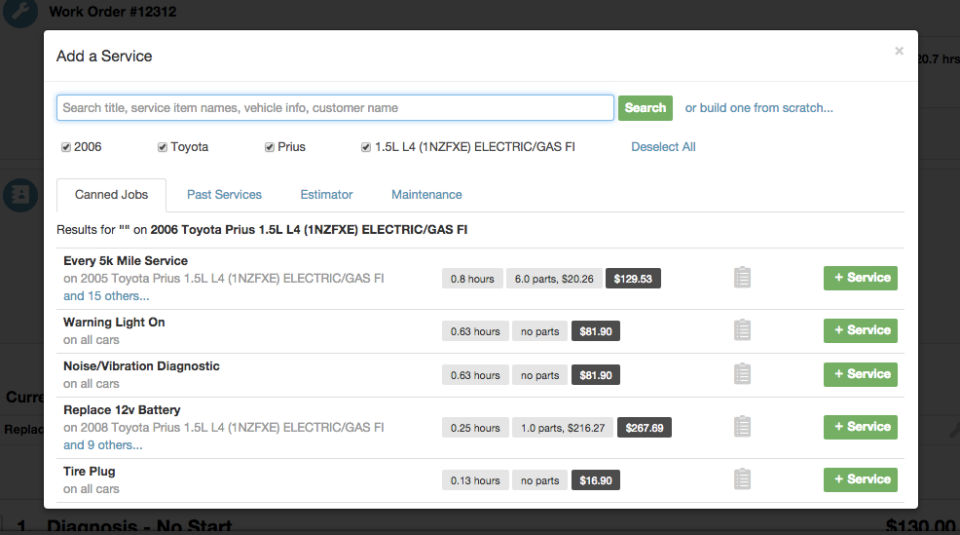
Task: Click clipboard icon for Noise/Vibration Diagnostic
Action: (x=742, y=374)
